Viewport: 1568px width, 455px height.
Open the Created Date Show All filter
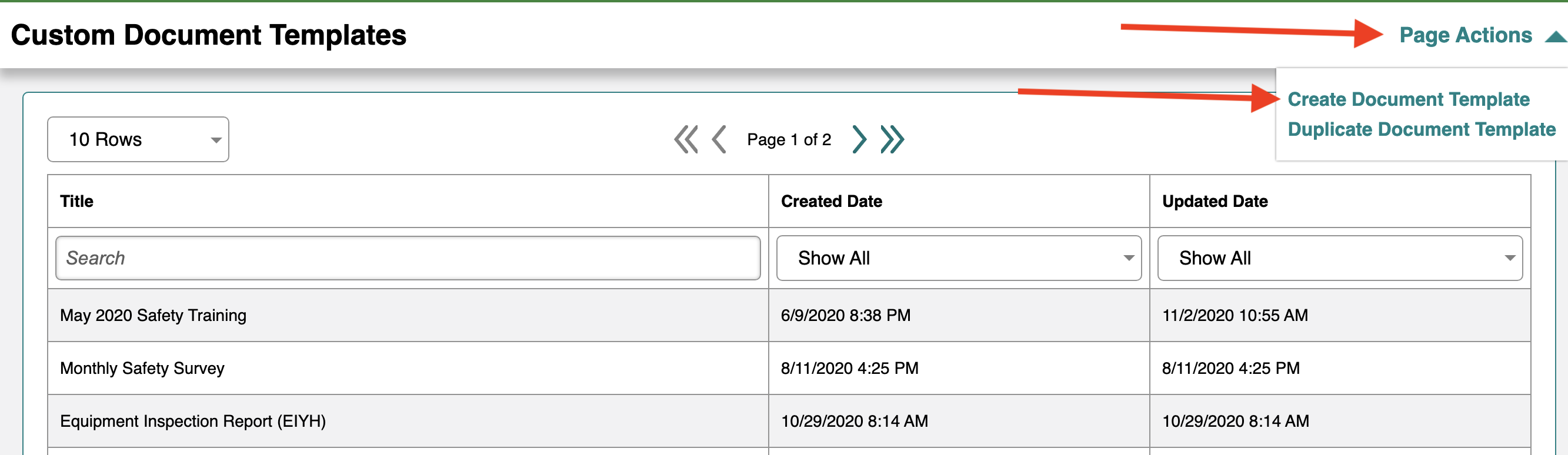(x=959, y=258)
